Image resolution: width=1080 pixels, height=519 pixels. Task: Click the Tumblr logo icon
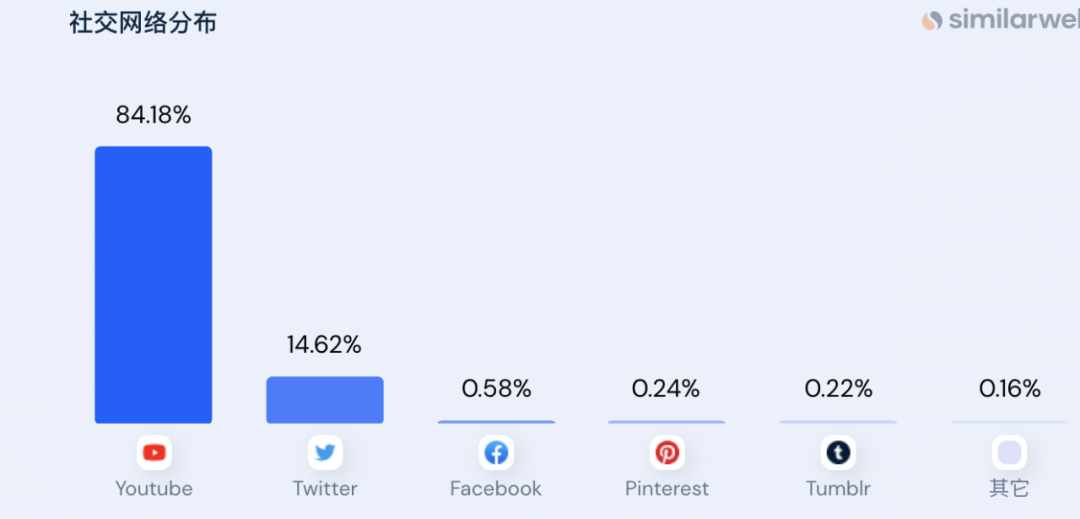[x=838, y=452]
